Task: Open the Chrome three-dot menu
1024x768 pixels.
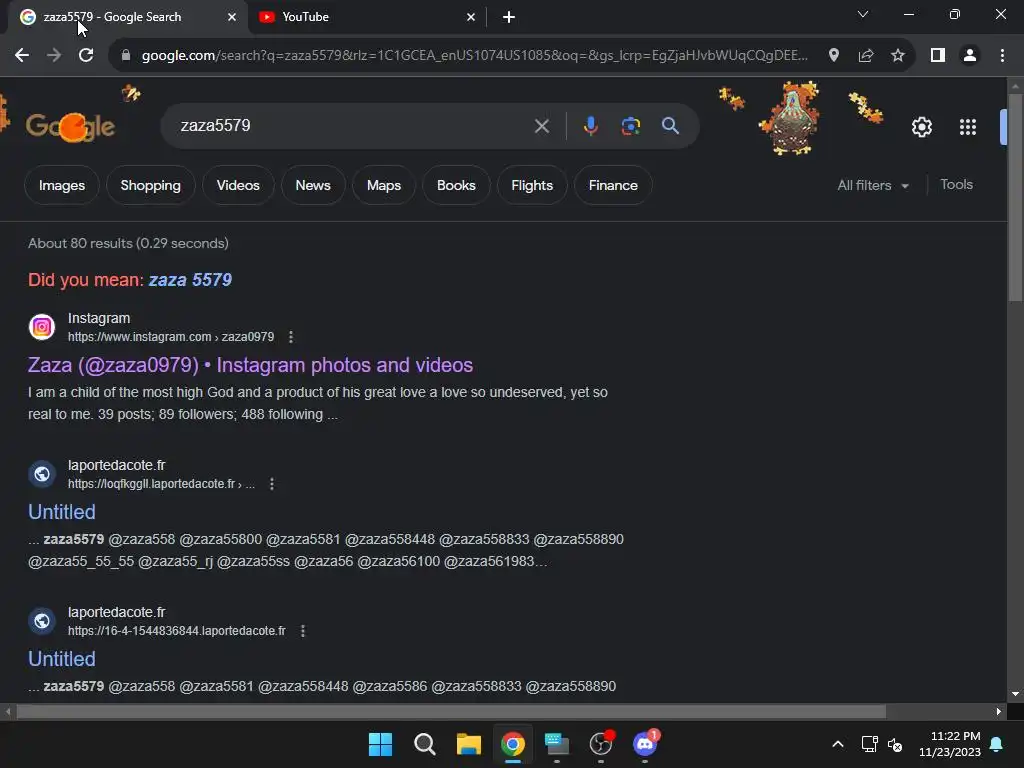Action: [1002, 56]
